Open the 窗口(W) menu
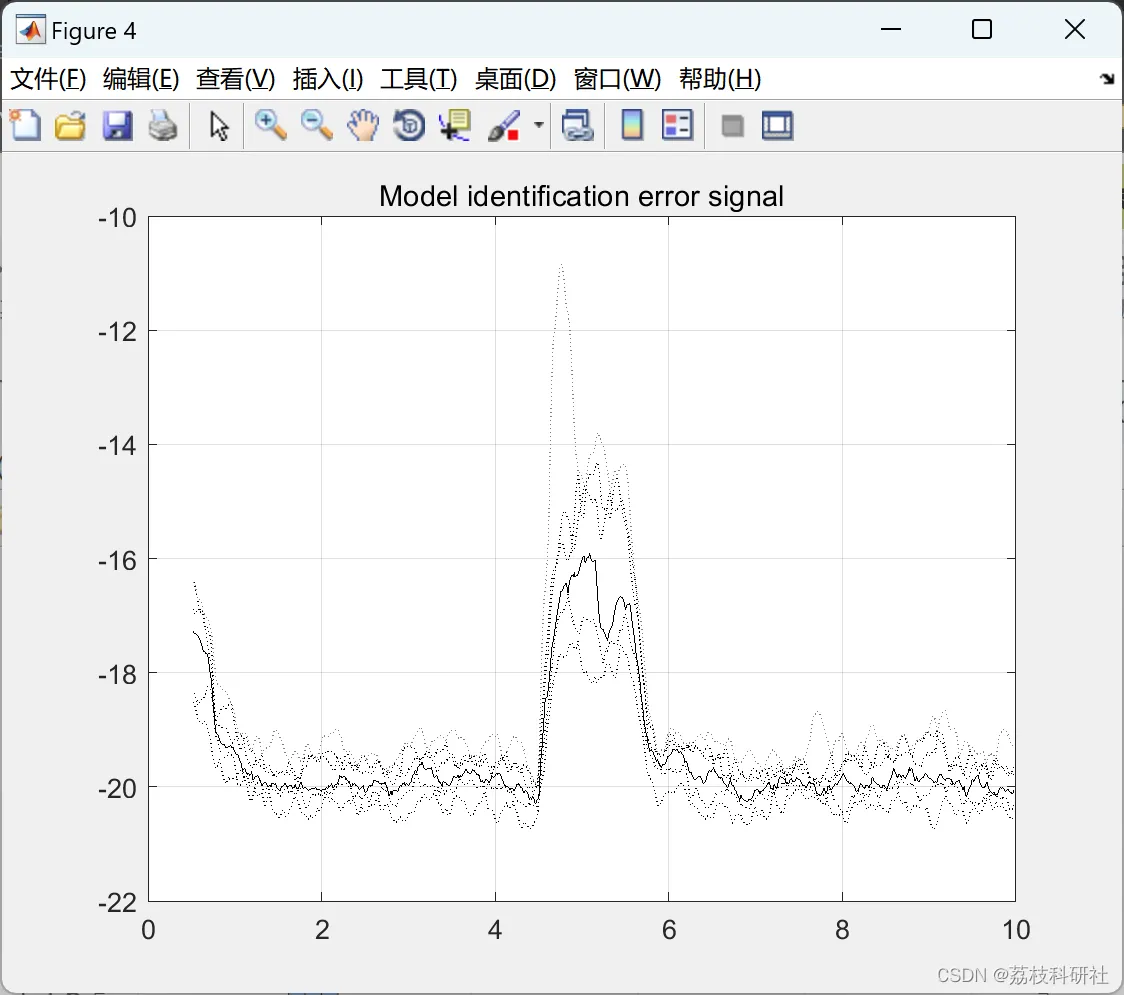Viewport: 1124px width, 995px height. click(617, 79)
